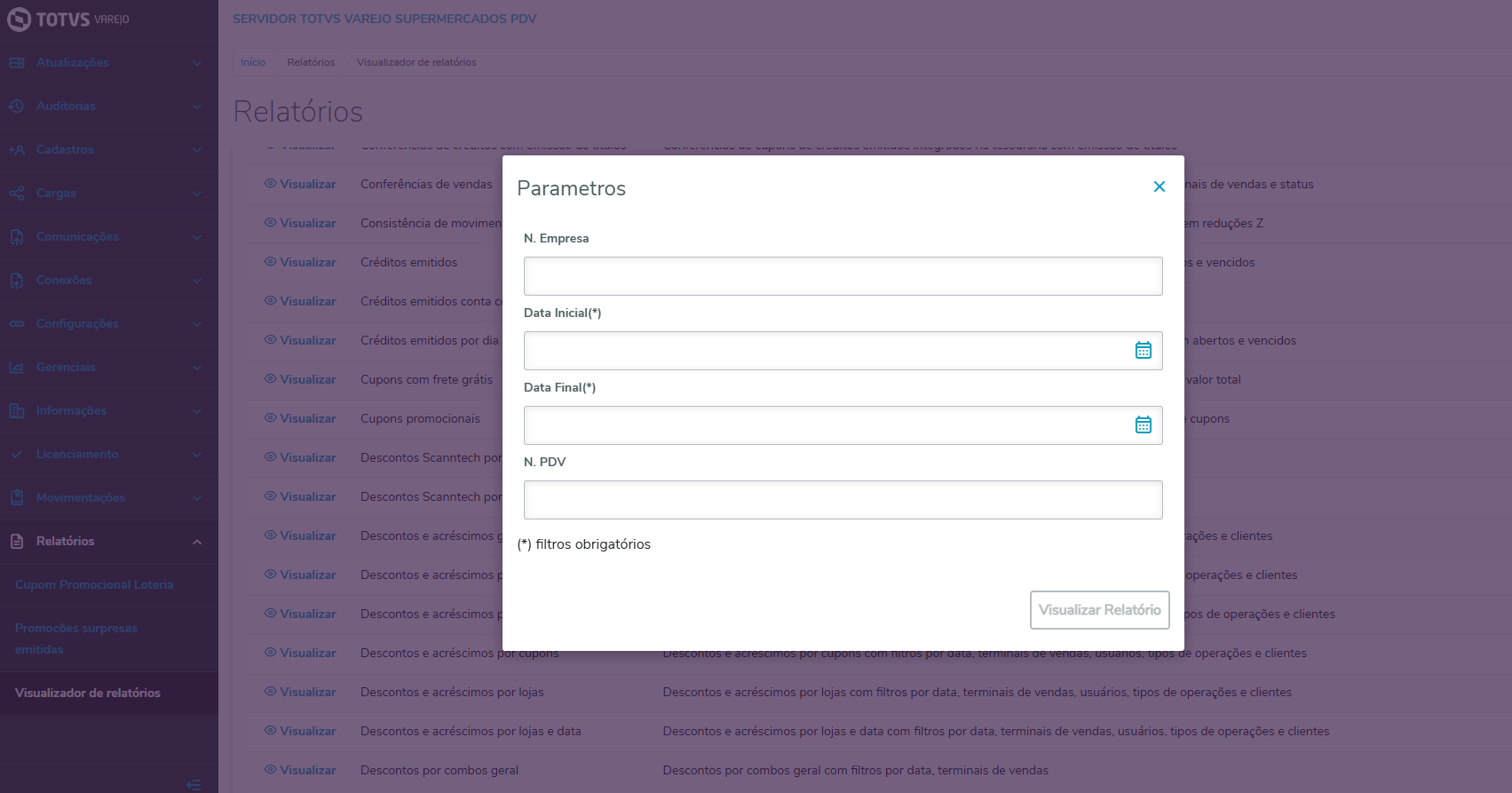Click the Movimentações clipboard icon
The height and width of the screenshot is (793, 1512).
coord(17,498)
